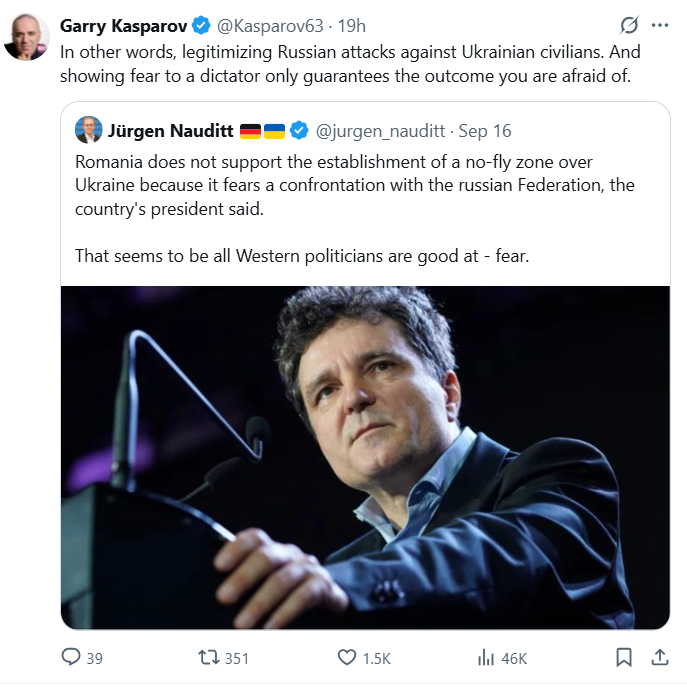Click the Jürgen Nauditt quoted name

click(170, 131)
